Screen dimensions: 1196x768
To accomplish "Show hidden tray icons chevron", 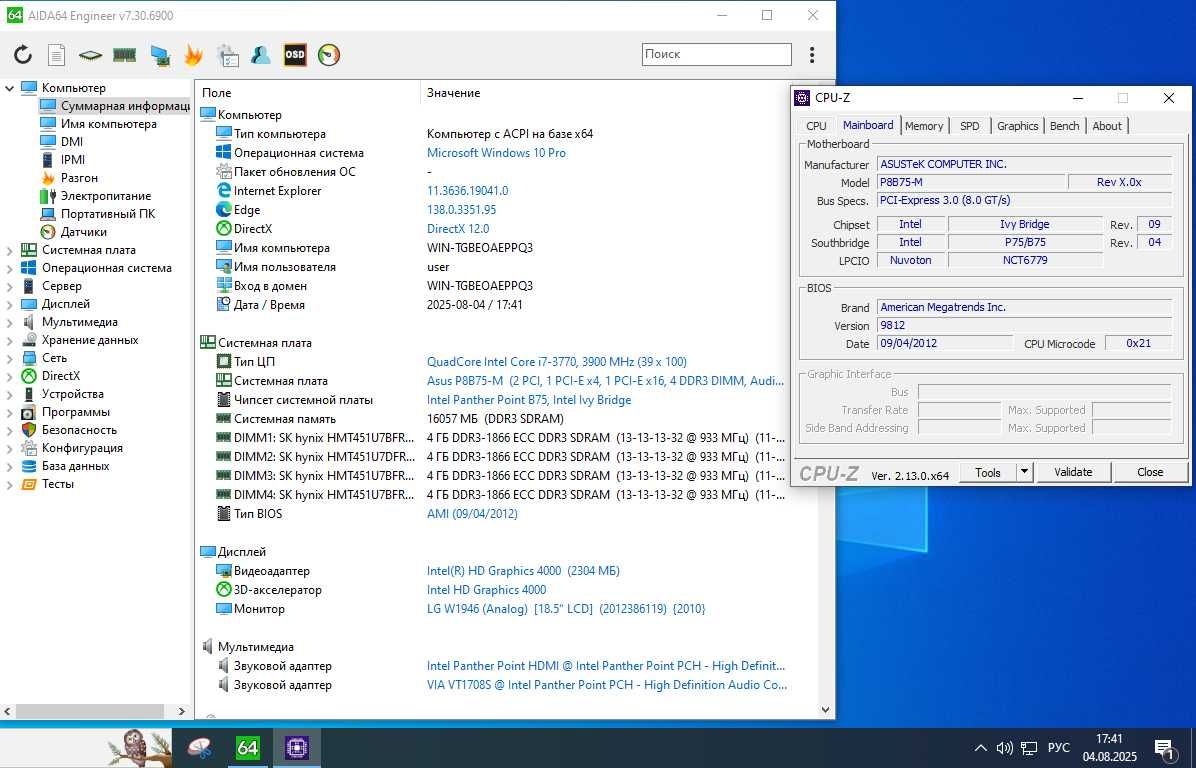I will (981, 748).
